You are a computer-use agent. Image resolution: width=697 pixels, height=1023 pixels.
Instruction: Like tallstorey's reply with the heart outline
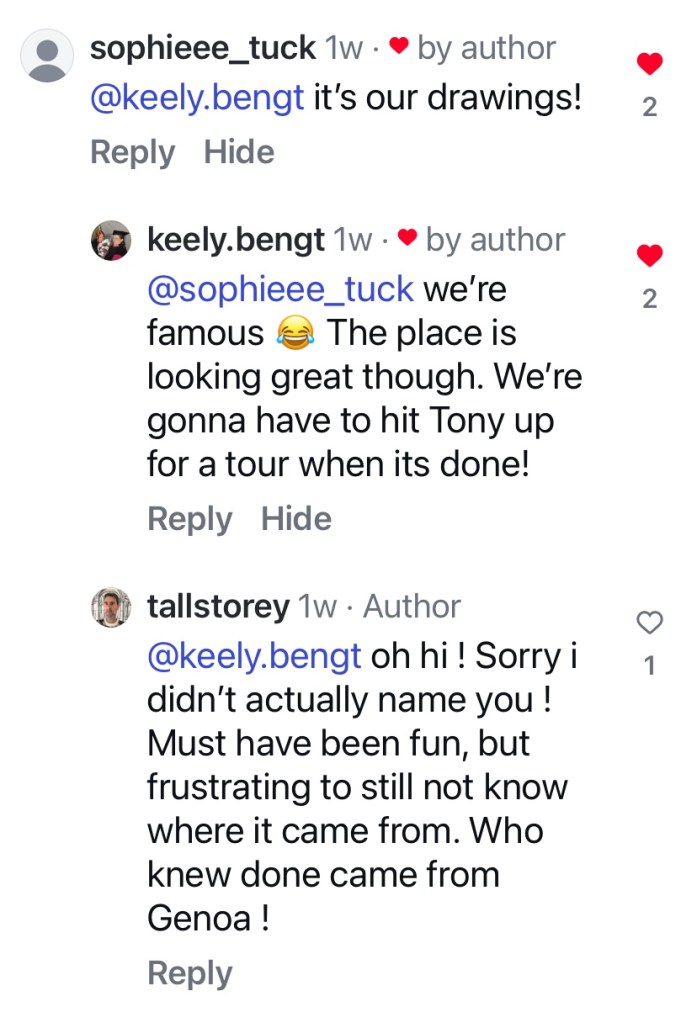point(649,623)
